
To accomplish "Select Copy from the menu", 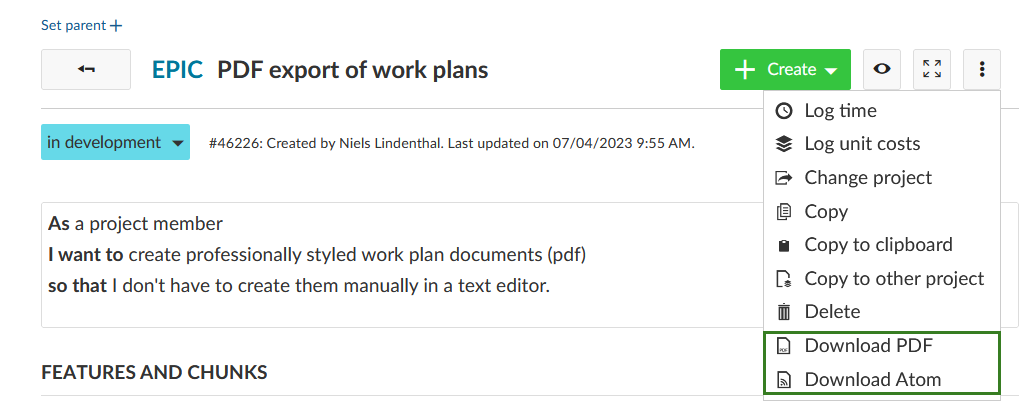I will tap(826, 211).
